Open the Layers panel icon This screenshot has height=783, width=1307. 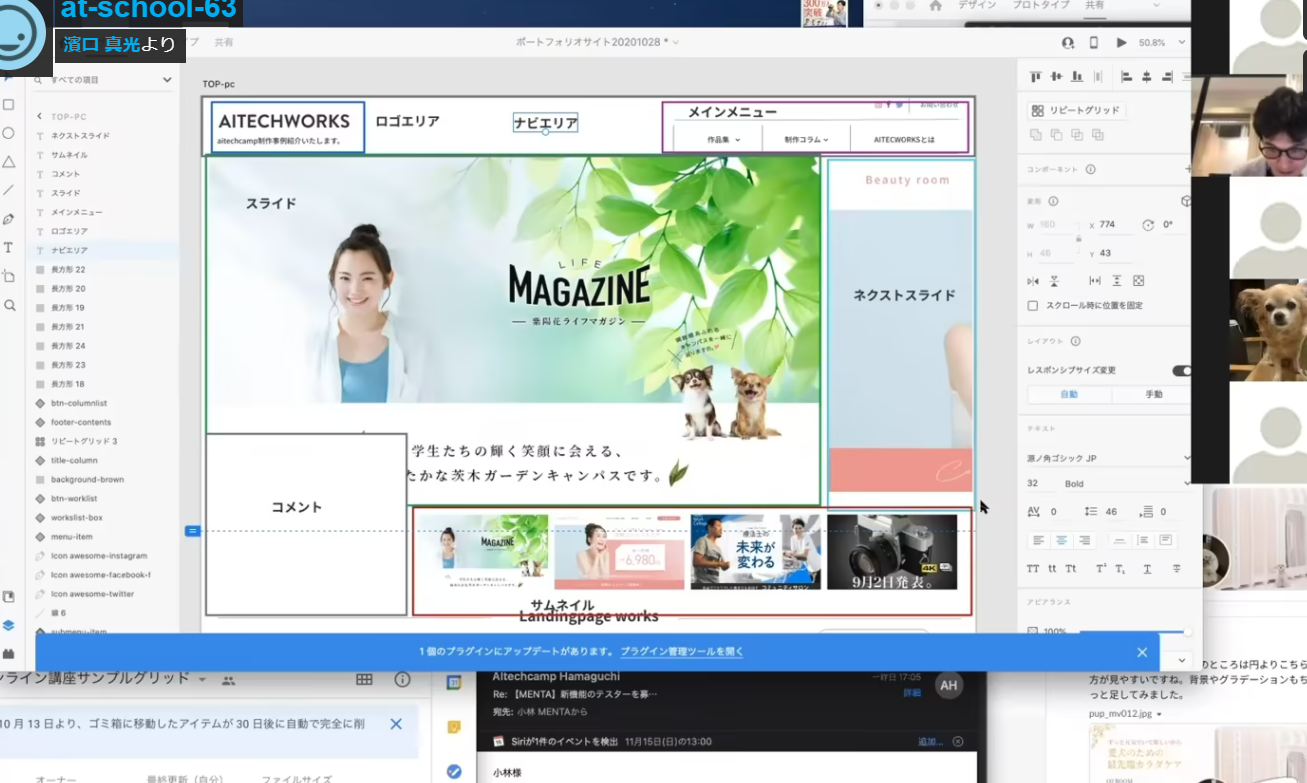tap(9, 625)
